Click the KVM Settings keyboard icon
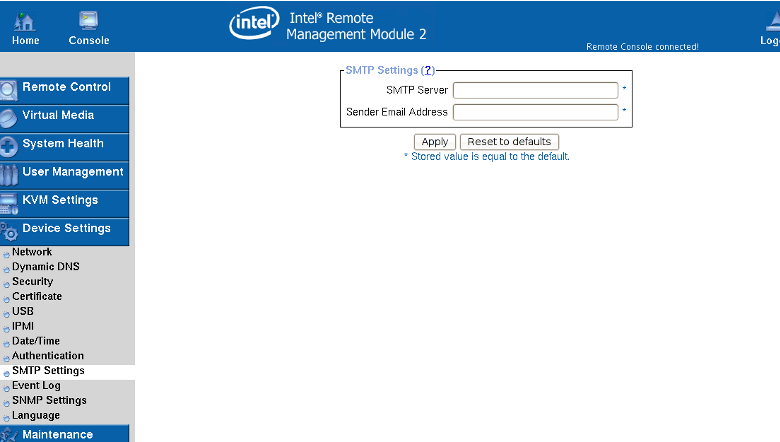This screenshot has height=442, width=780. 8,204
